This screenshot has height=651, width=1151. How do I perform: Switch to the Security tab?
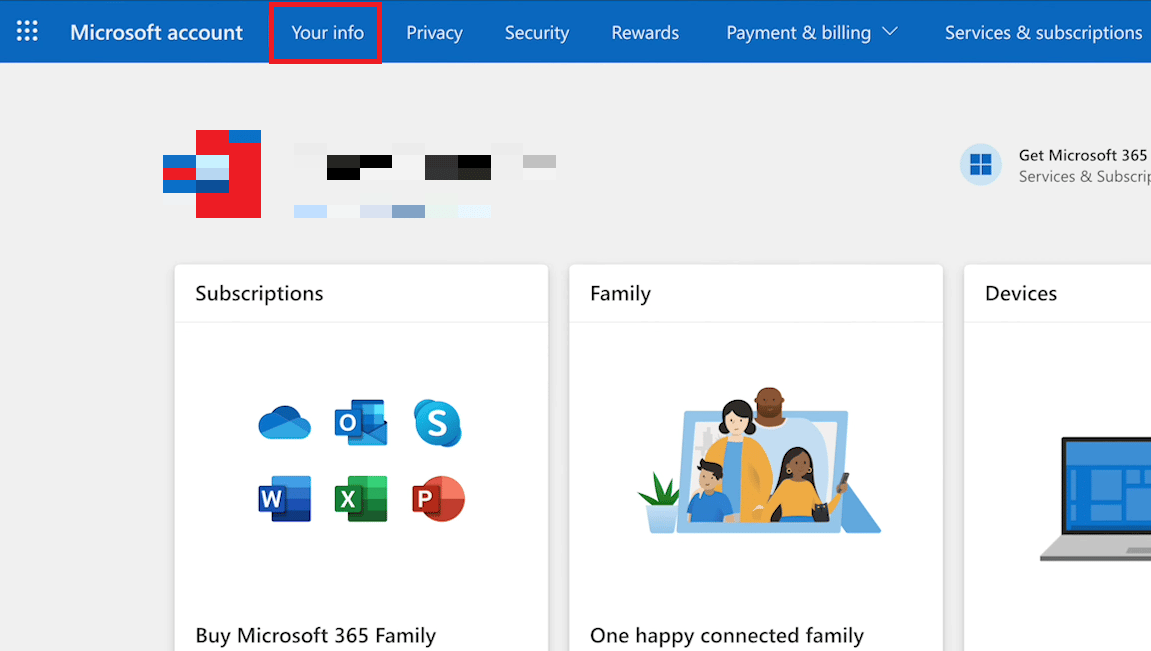tap(537, 33)
